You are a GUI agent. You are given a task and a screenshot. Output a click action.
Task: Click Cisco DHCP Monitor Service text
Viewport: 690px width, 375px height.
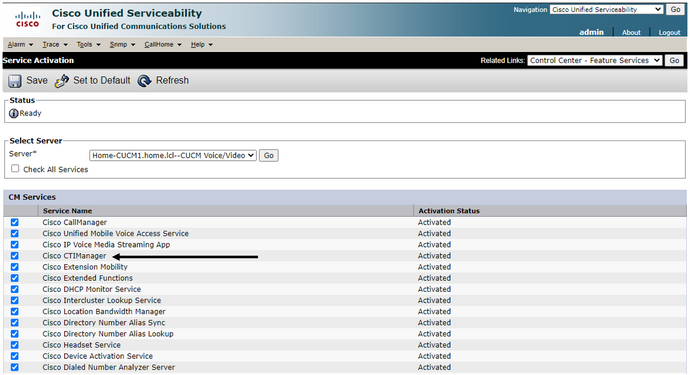pos(92,289)
